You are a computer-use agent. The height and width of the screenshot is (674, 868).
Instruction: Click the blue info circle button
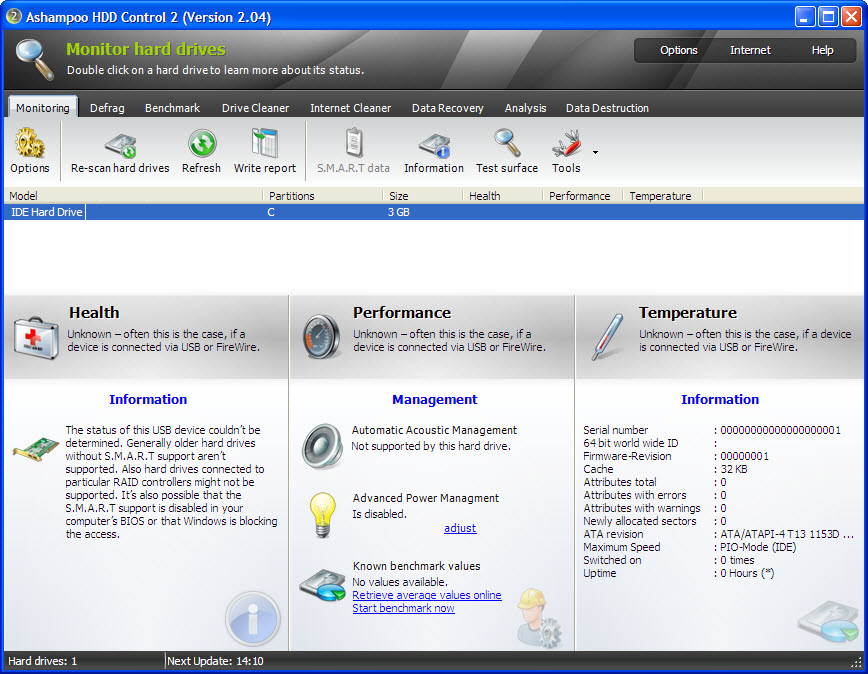point(253,619)
